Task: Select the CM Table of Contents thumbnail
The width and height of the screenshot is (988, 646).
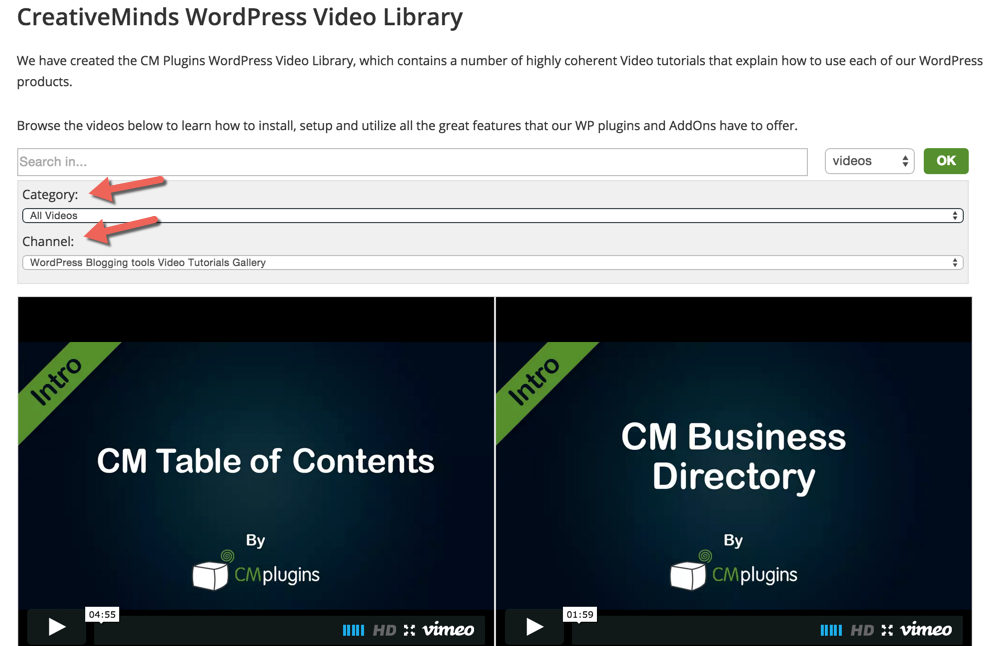Action: [x=256, y=471]
